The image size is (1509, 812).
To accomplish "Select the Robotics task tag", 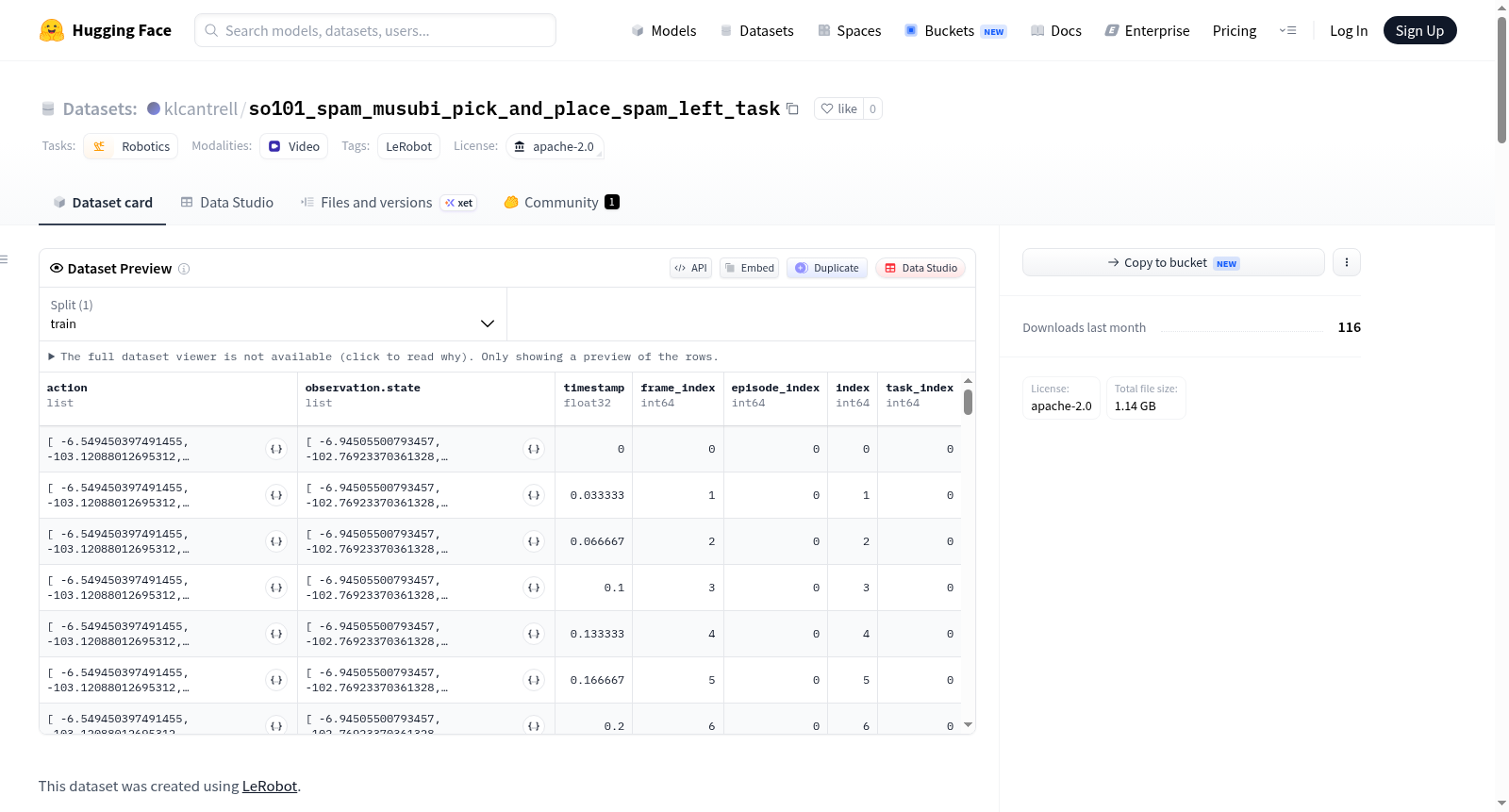I will tap(131, 146).
